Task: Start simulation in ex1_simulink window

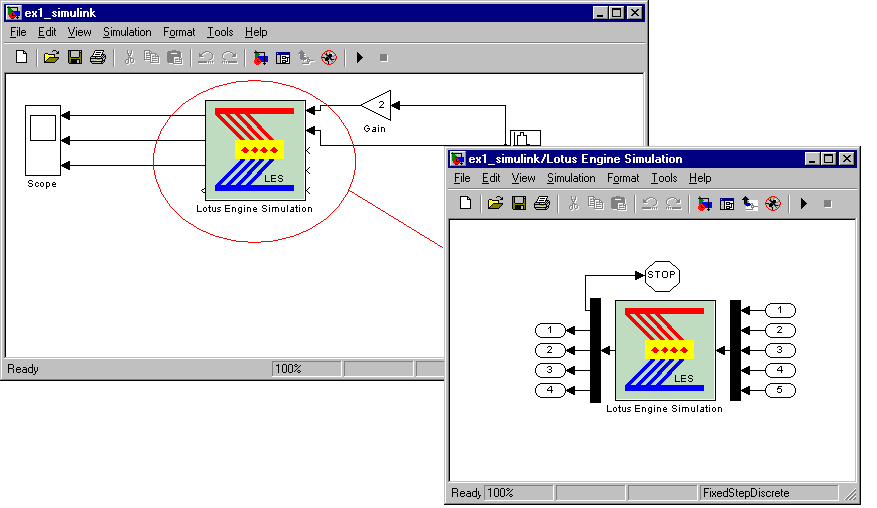Action: pyautogui.click(x=360, y=58)
